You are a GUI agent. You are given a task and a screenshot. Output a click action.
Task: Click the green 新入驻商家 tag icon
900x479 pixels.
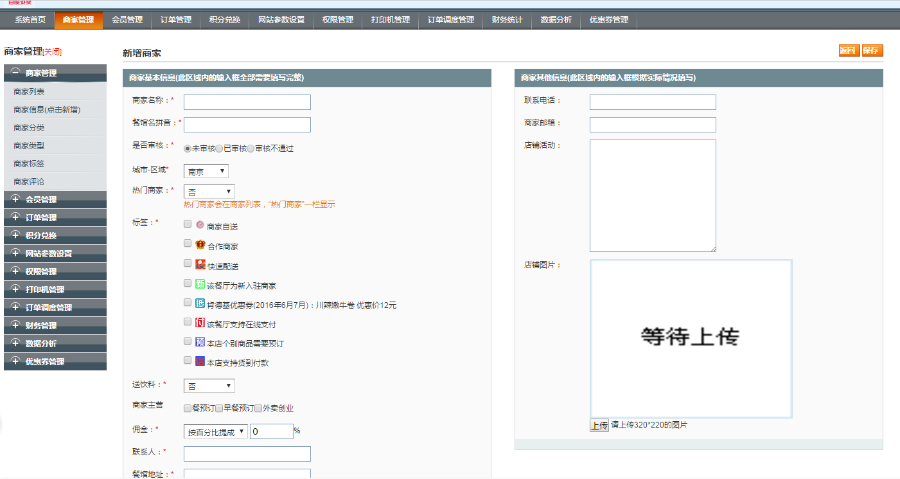click(x=200, y=284)
